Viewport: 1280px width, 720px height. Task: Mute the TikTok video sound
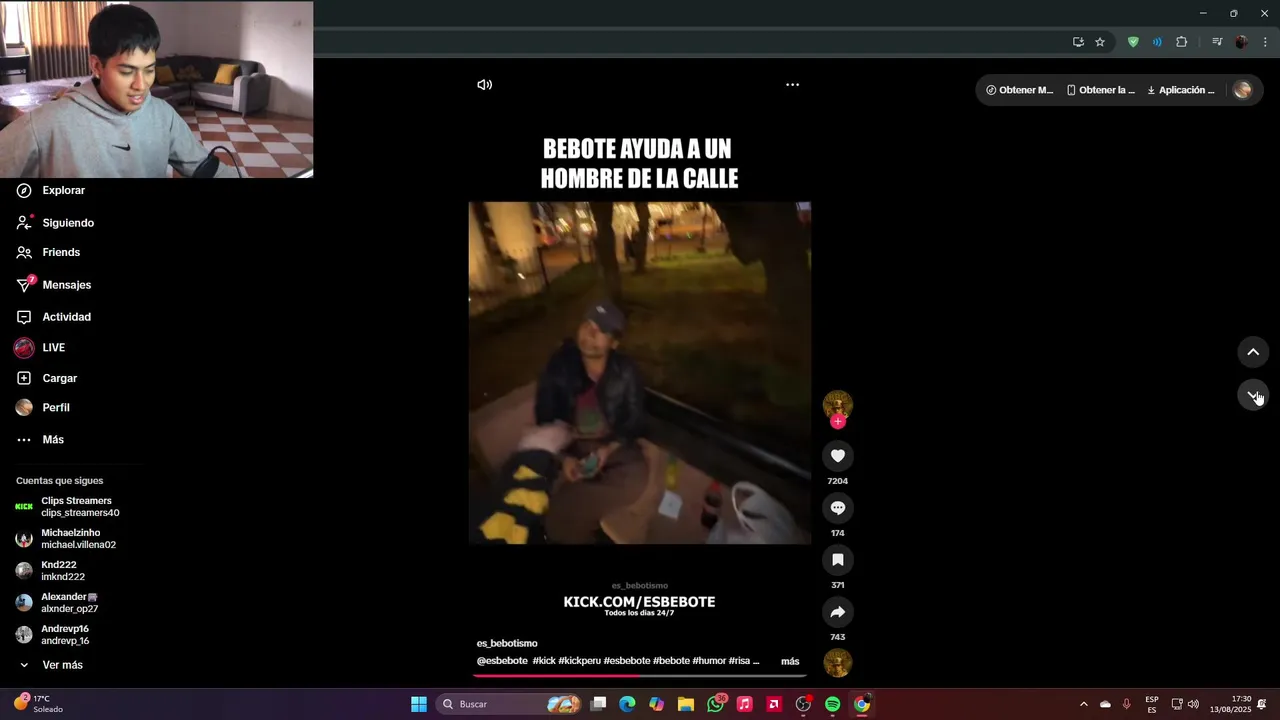pyautogui.click(x=484, y=85)
